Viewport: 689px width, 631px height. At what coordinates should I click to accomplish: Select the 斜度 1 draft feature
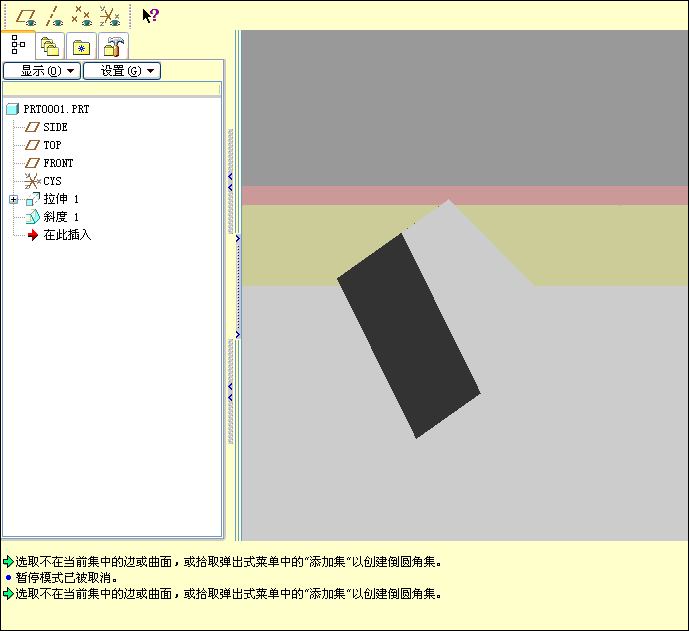point(61,217)
